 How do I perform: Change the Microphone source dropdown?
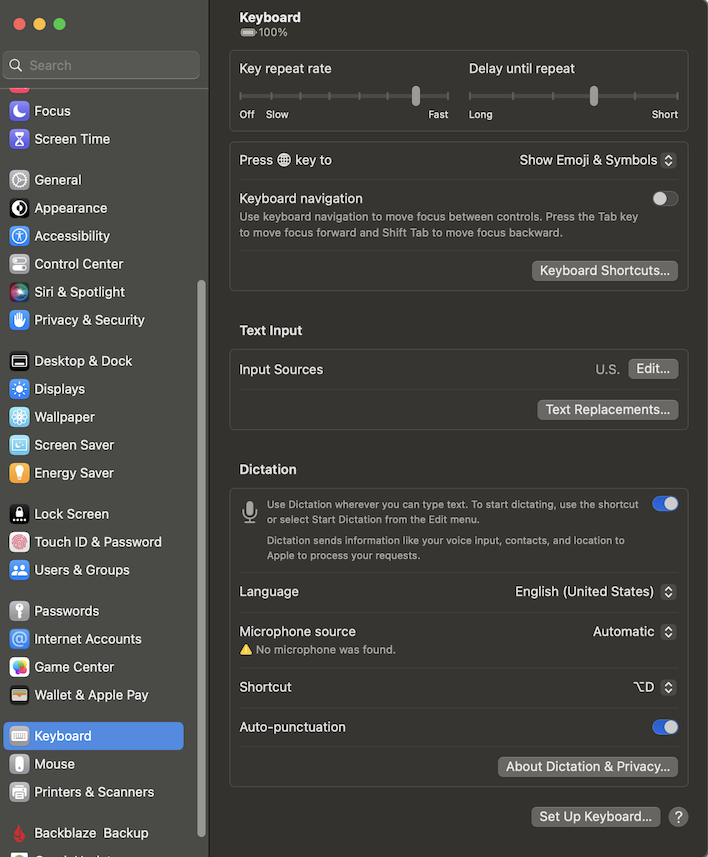tap(633, 631)
